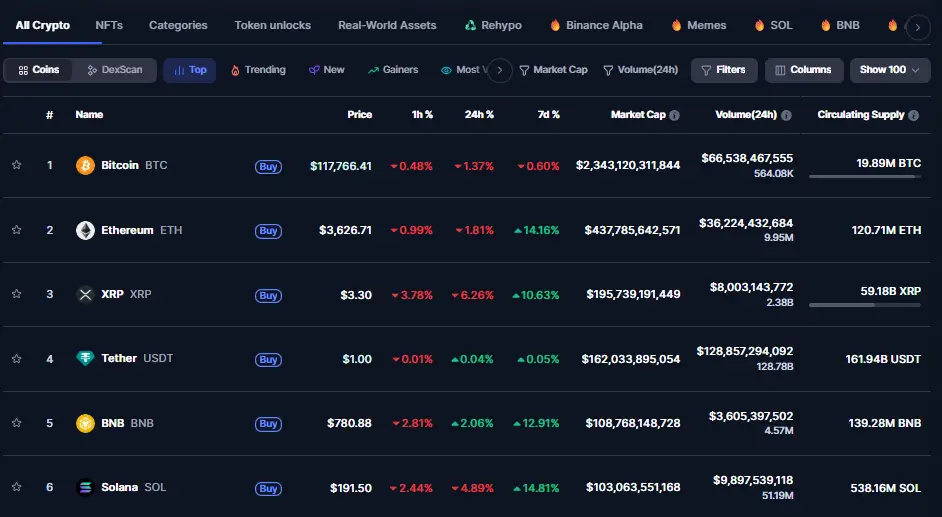
Task: Click the BNB coin logo
Action: pyautogui.click(x=85, y=423)
